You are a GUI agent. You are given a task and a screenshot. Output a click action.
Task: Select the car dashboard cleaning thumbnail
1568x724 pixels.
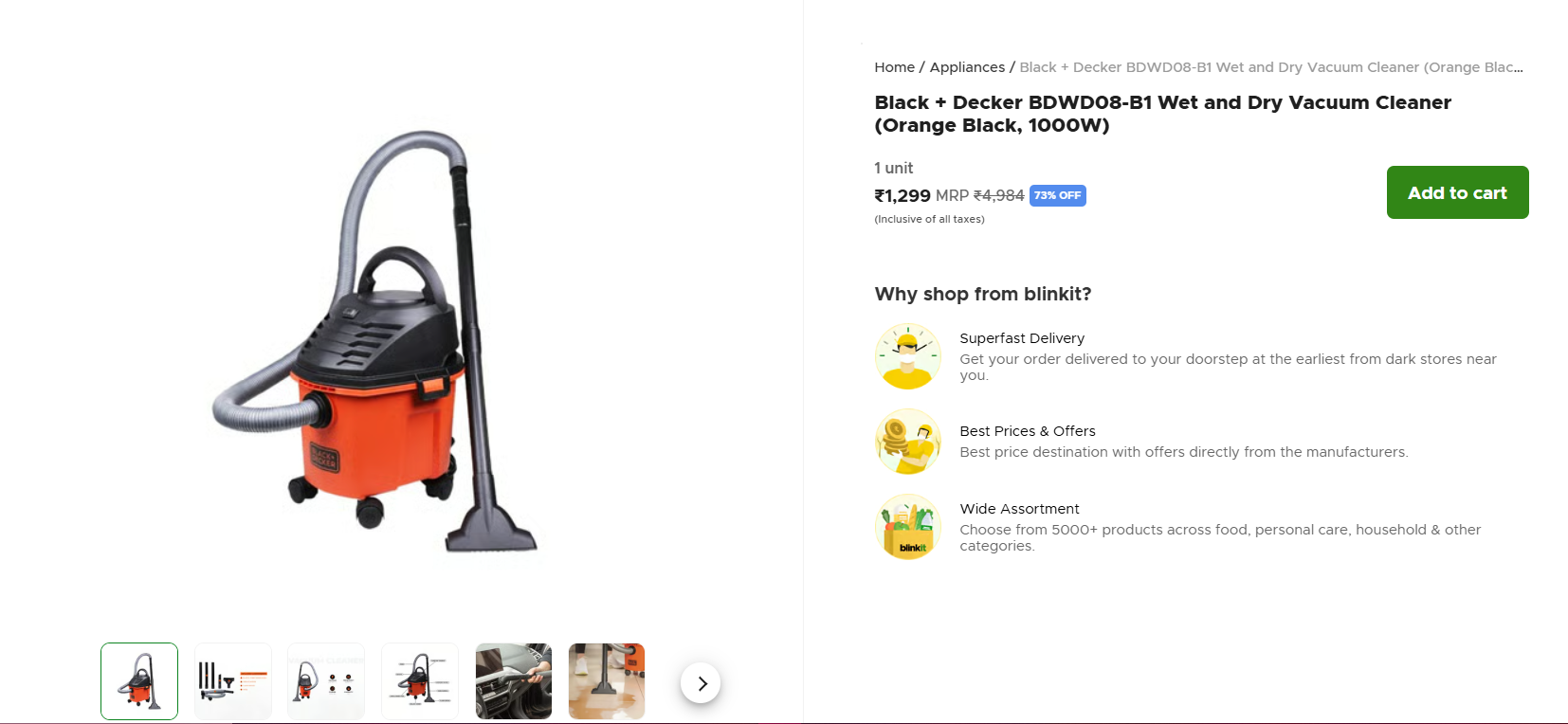[x=514, y=681]
